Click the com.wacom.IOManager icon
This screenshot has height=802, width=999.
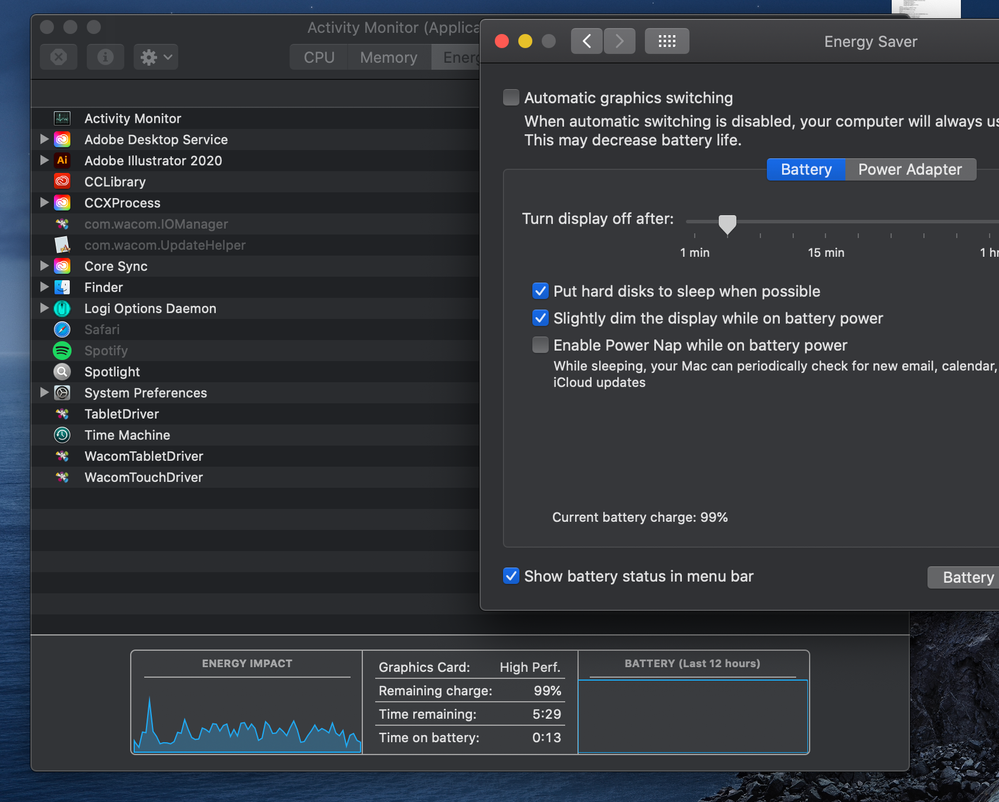(x=62, y=224)
